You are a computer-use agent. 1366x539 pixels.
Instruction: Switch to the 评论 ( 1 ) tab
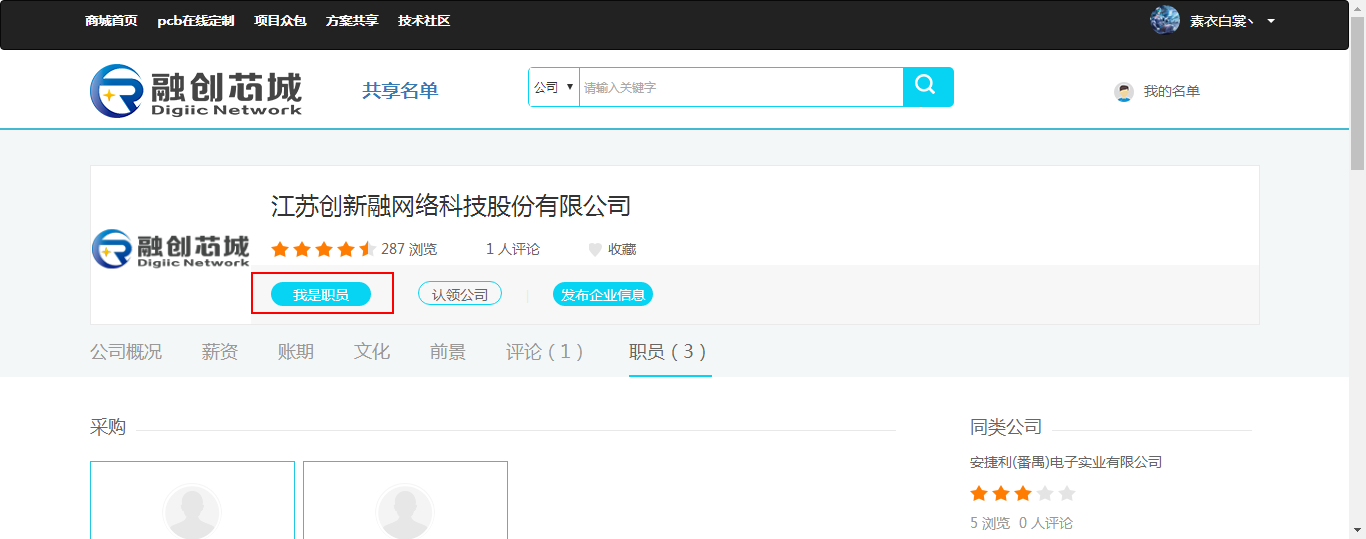coord(547,352)
